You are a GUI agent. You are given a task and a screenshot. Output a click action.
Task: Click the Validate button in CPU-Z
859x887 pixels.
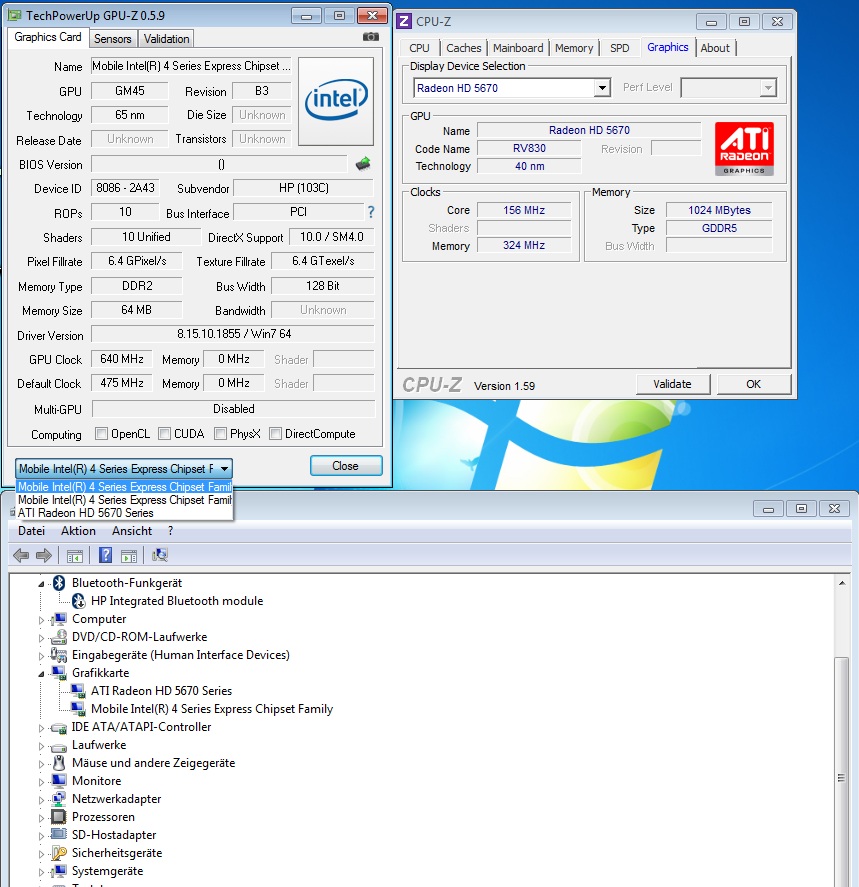672,384
